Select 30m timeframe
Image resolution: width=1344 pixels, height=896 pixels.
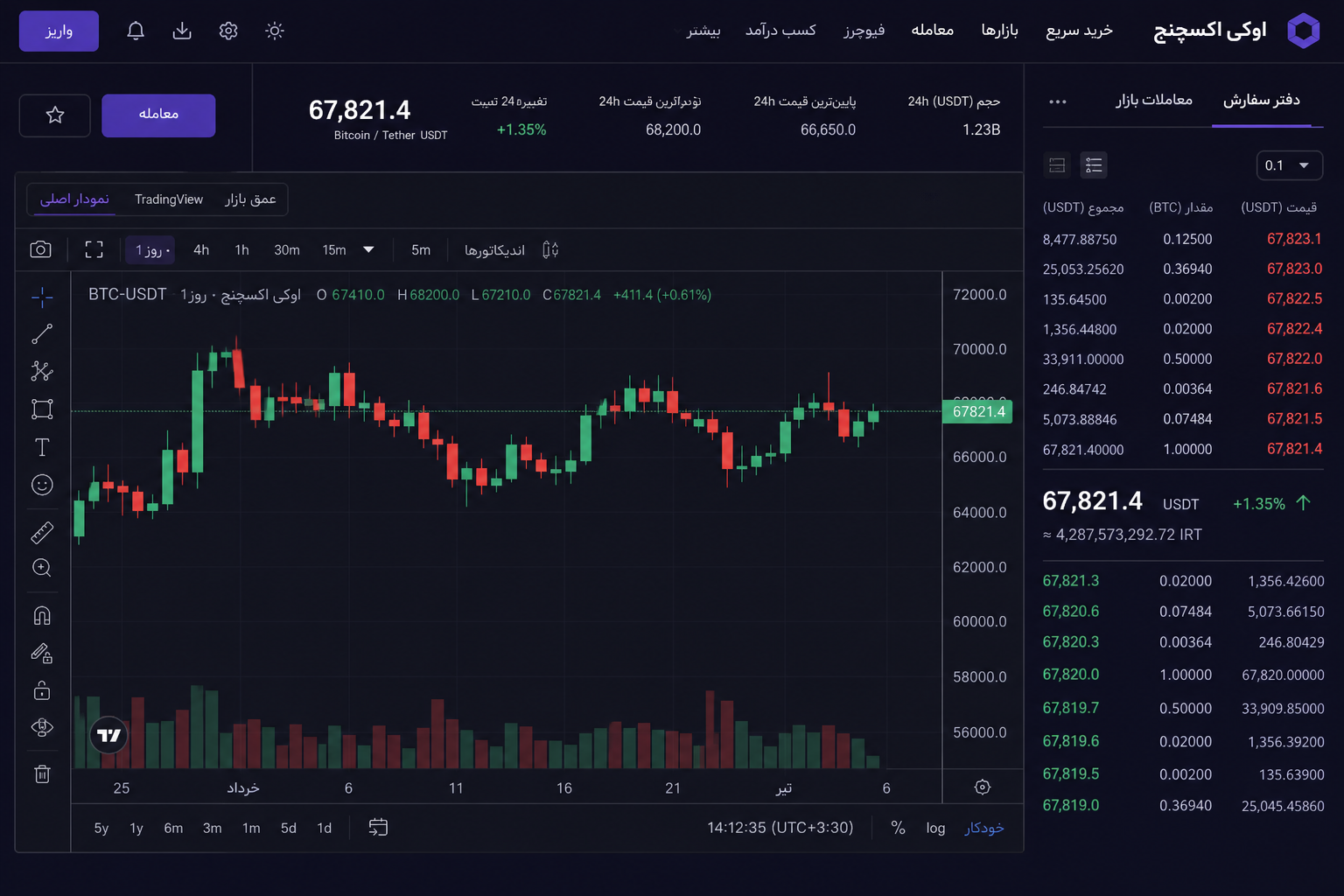point(287,250)
